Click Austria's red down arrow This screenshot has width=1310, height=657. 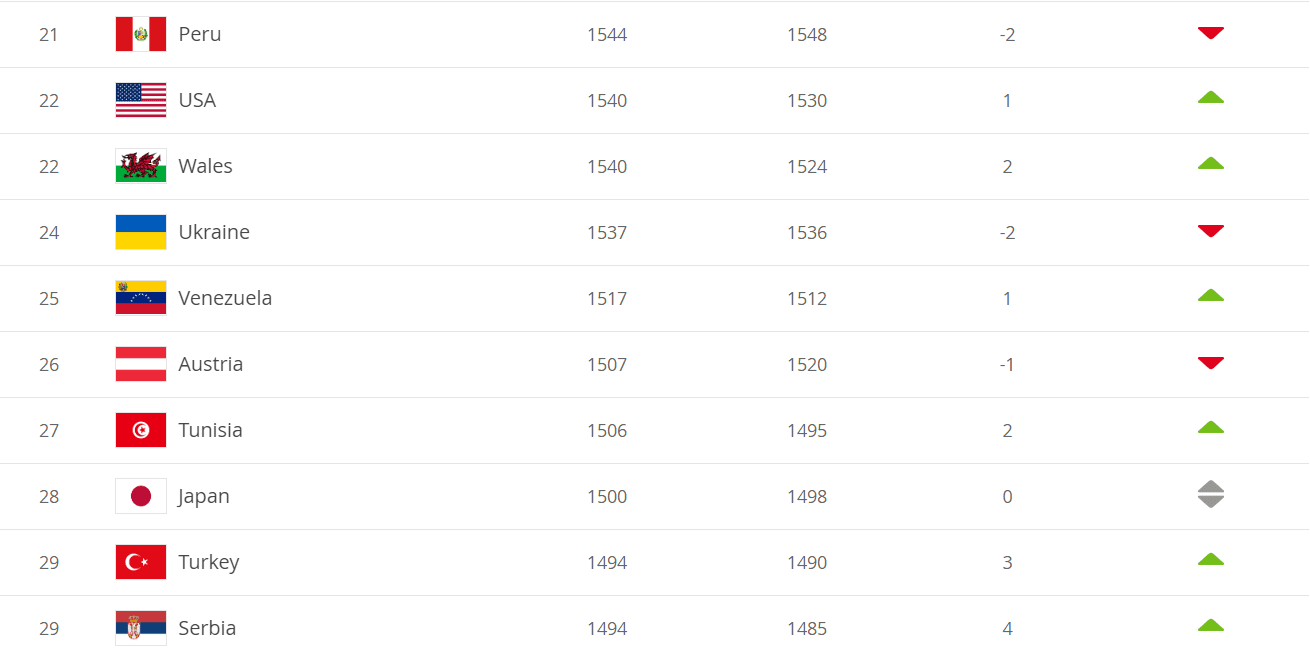[1211, 363]
